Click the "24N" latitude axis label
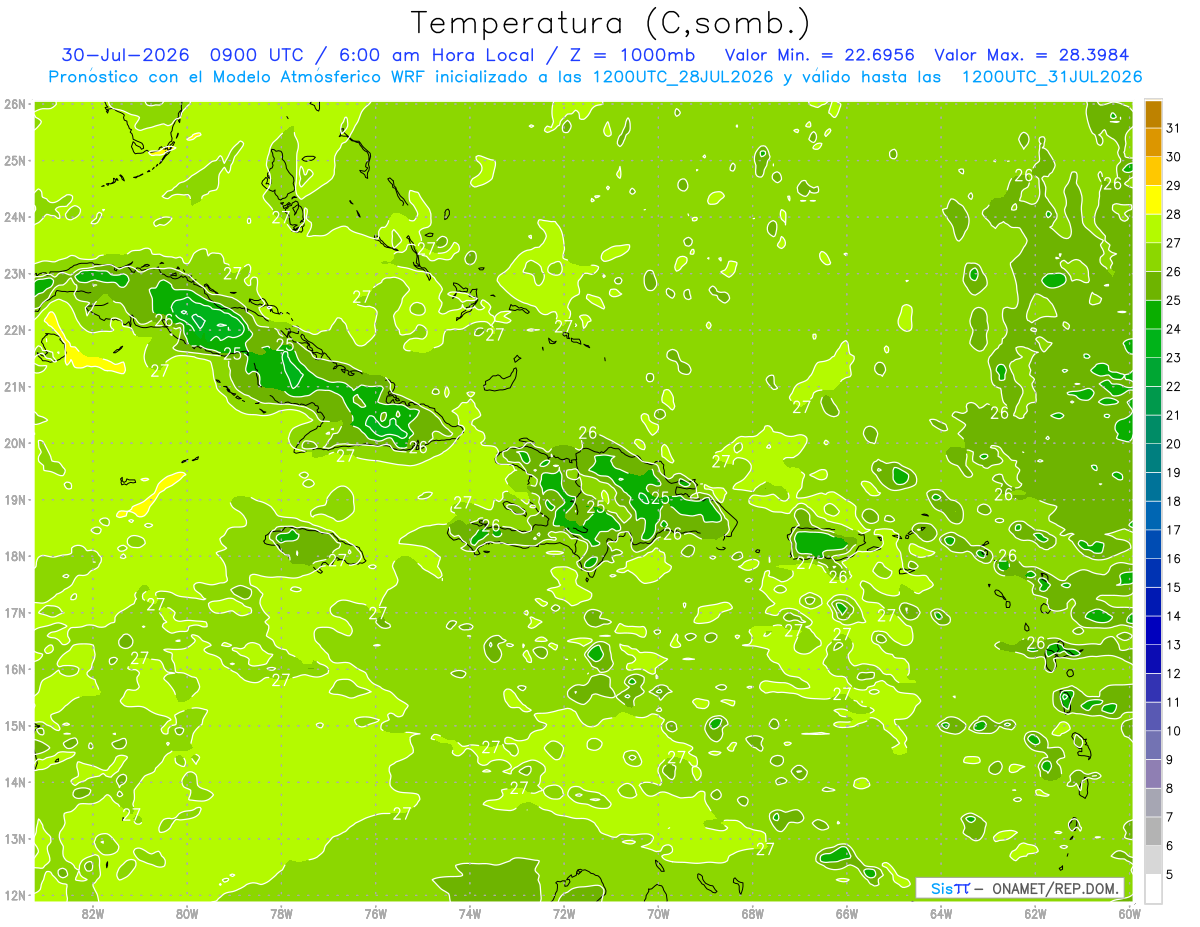This screenshot has width=1200, height=927. click(x=15, y=216)
